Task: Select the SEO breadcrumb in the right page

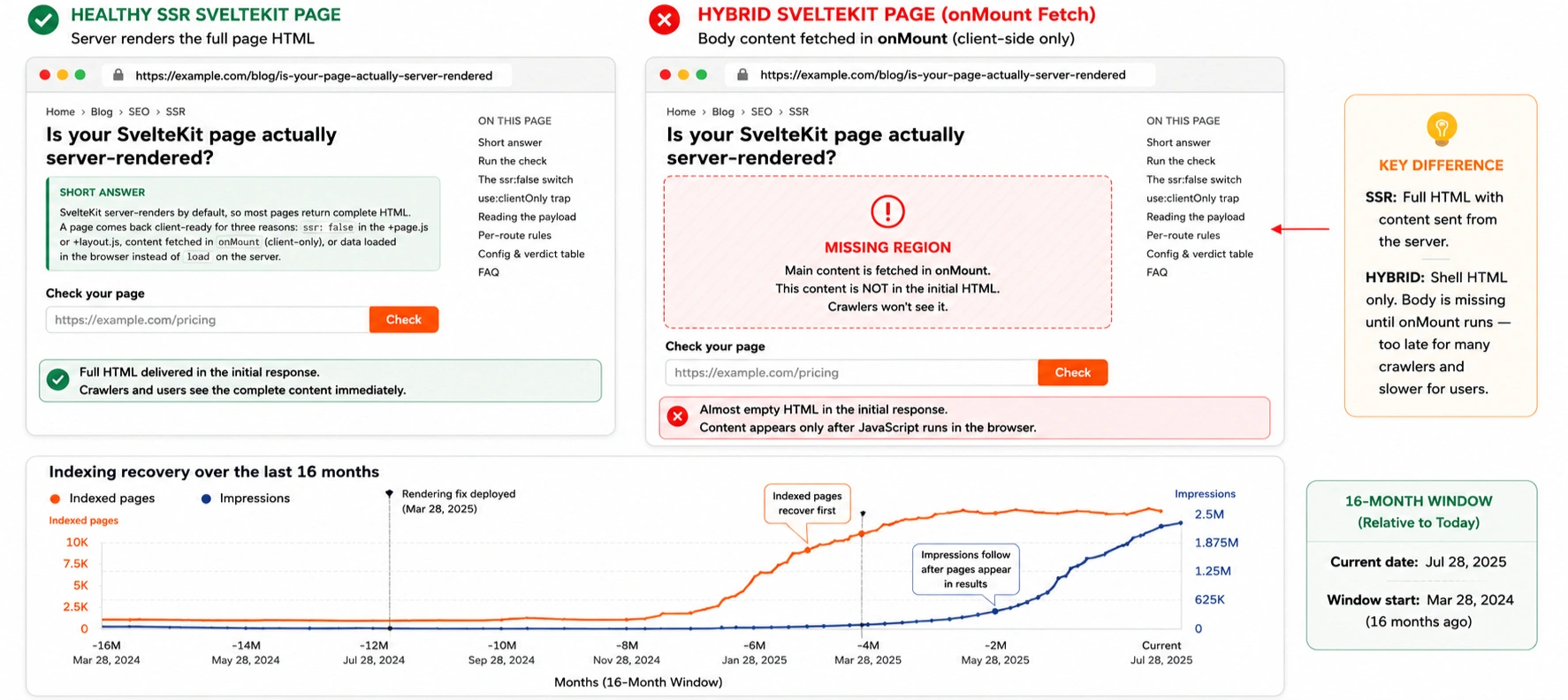Action: pos(761,111)
